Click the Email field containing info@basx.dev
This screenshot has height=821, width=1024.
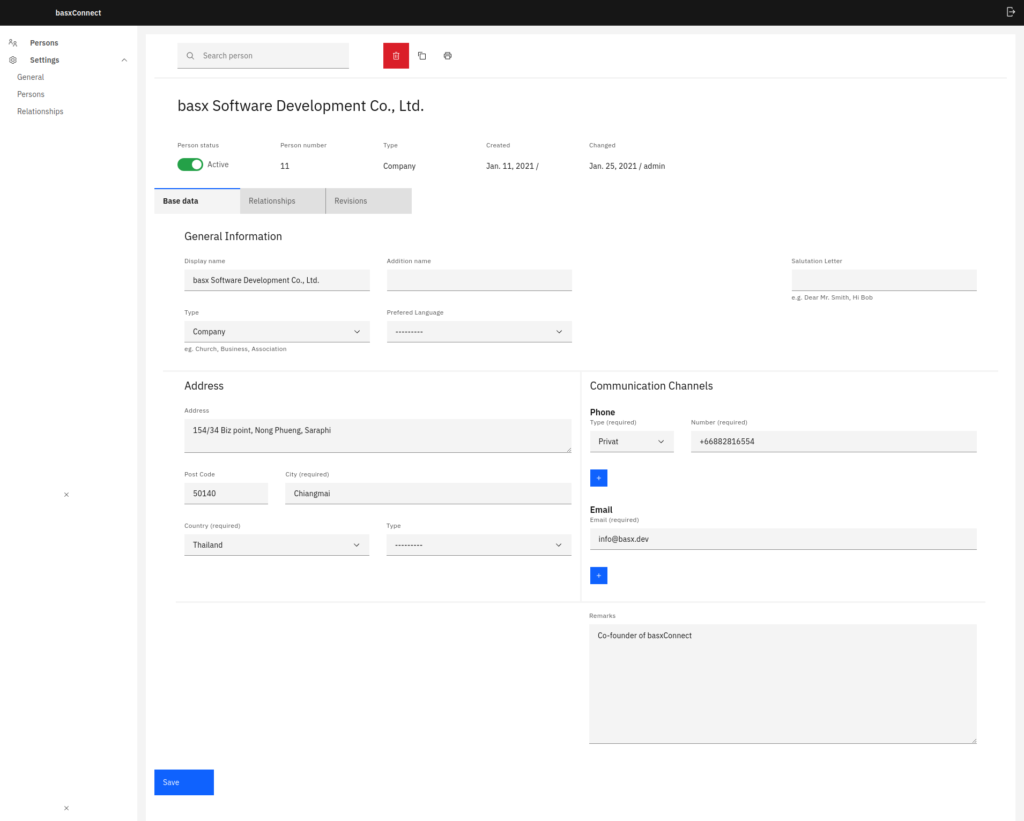[x=784, y=539]
